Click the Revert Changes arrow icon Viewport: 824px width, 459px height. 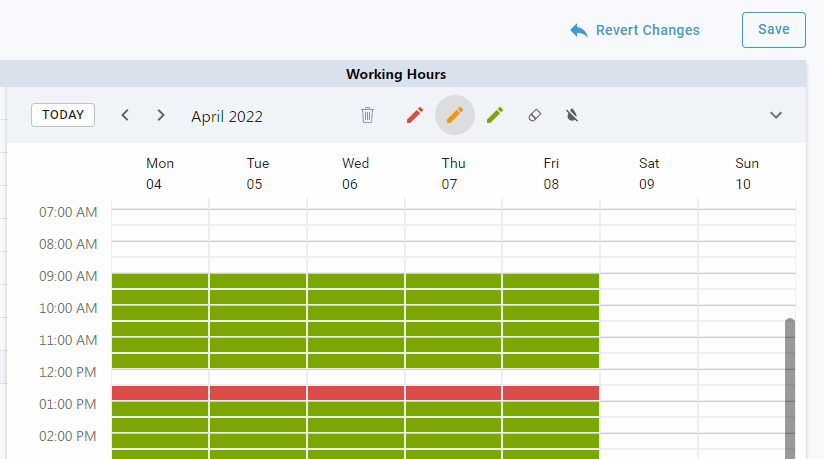click(579, 30)
